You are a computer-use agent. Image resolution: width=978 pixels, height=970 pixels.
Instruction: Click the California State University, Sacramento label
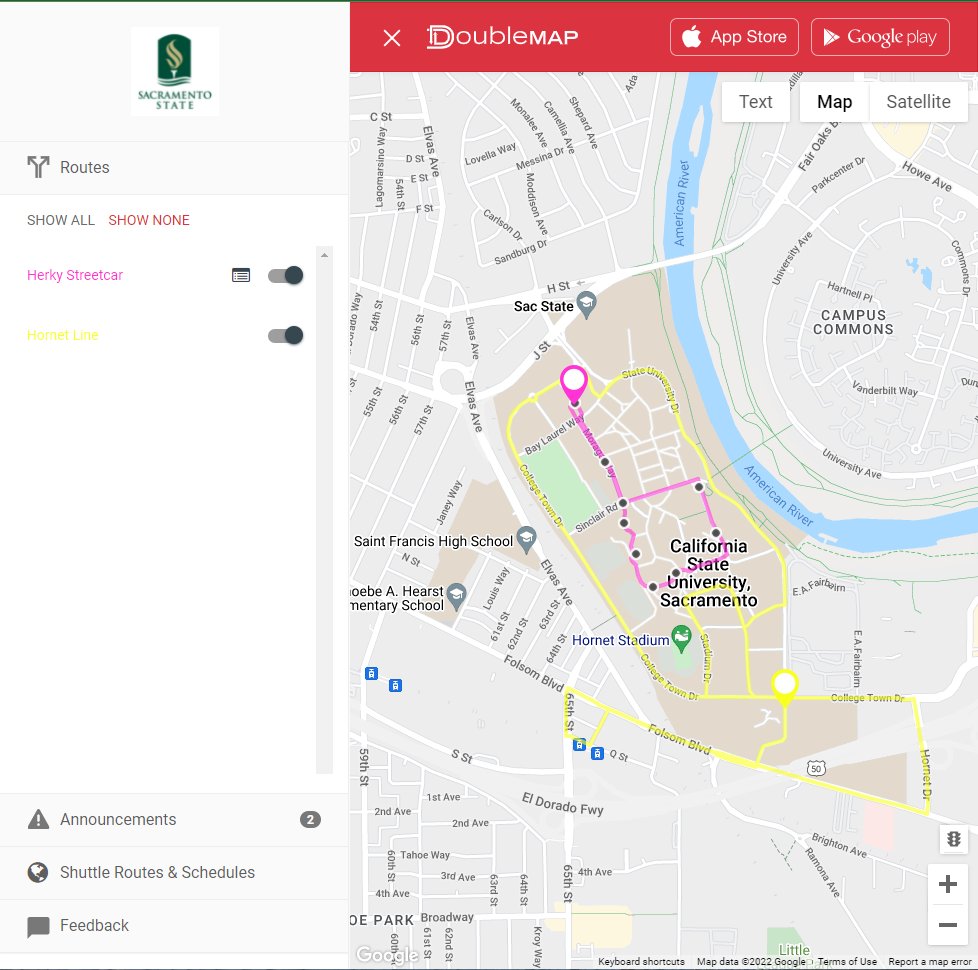[x=708, y=573]
